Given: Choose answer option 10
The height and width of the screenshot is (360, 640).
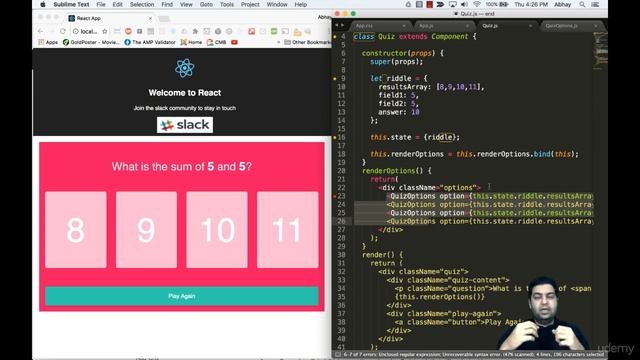Looking at the screenshot, I should [217, 230].
